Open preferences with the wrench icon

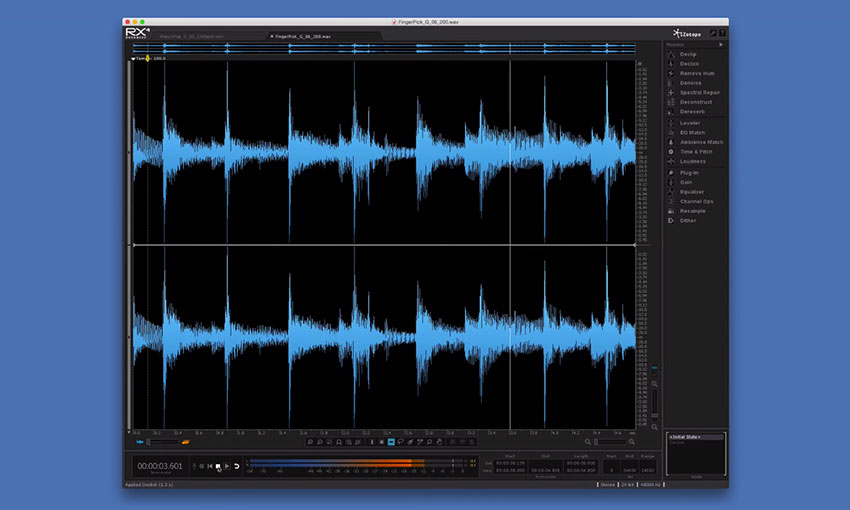713,34
